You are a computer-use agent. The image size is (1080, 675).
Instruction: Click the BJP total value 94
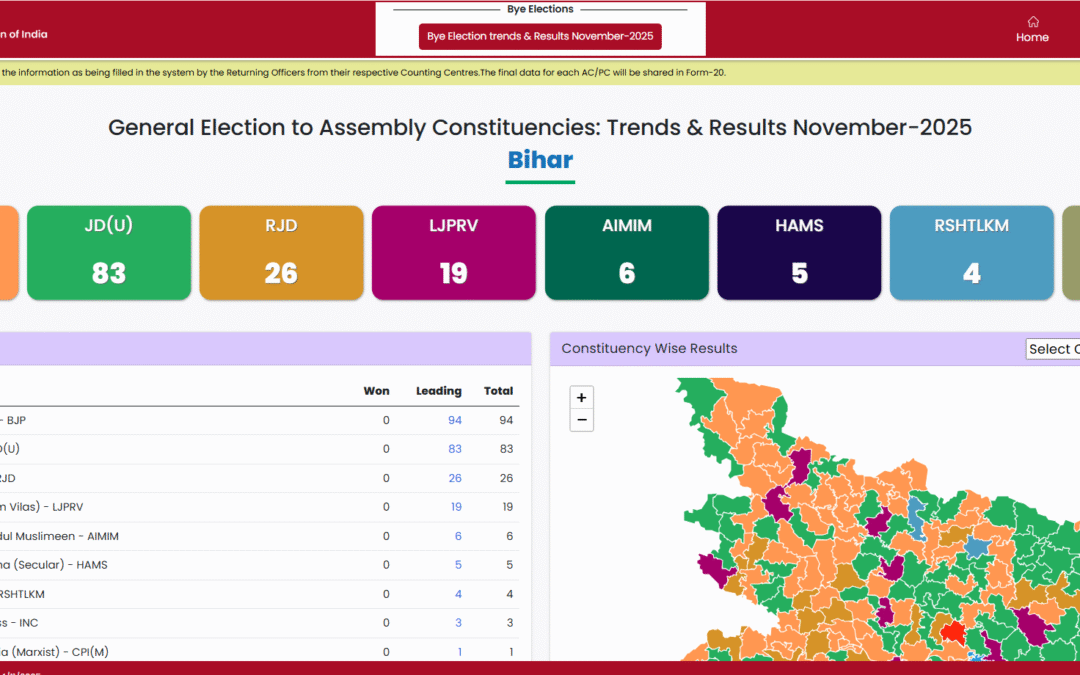pos(506,420)
